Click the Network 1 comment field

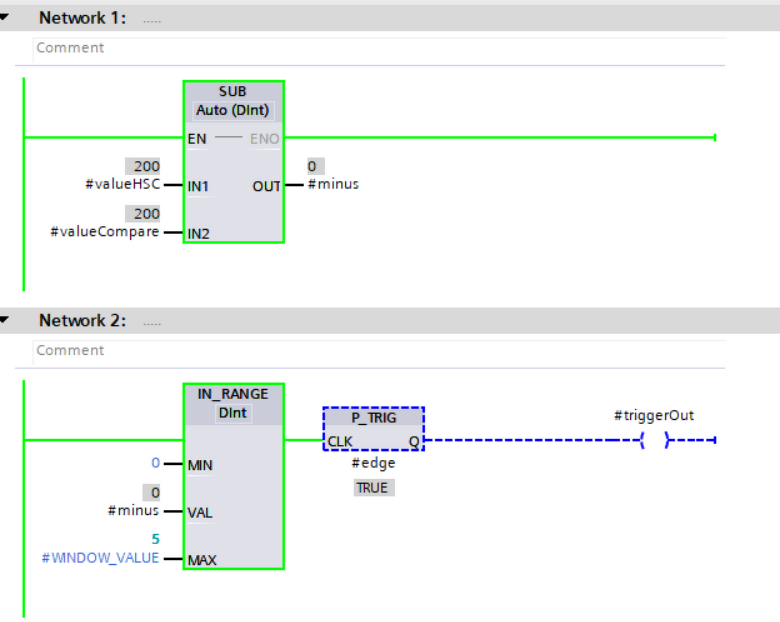click(x=379, y=48)
